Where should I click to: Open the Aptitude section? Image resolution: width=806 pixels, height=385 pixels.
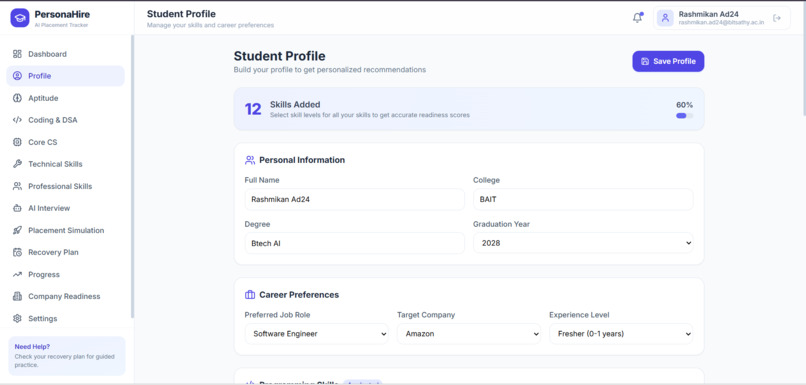65,98
